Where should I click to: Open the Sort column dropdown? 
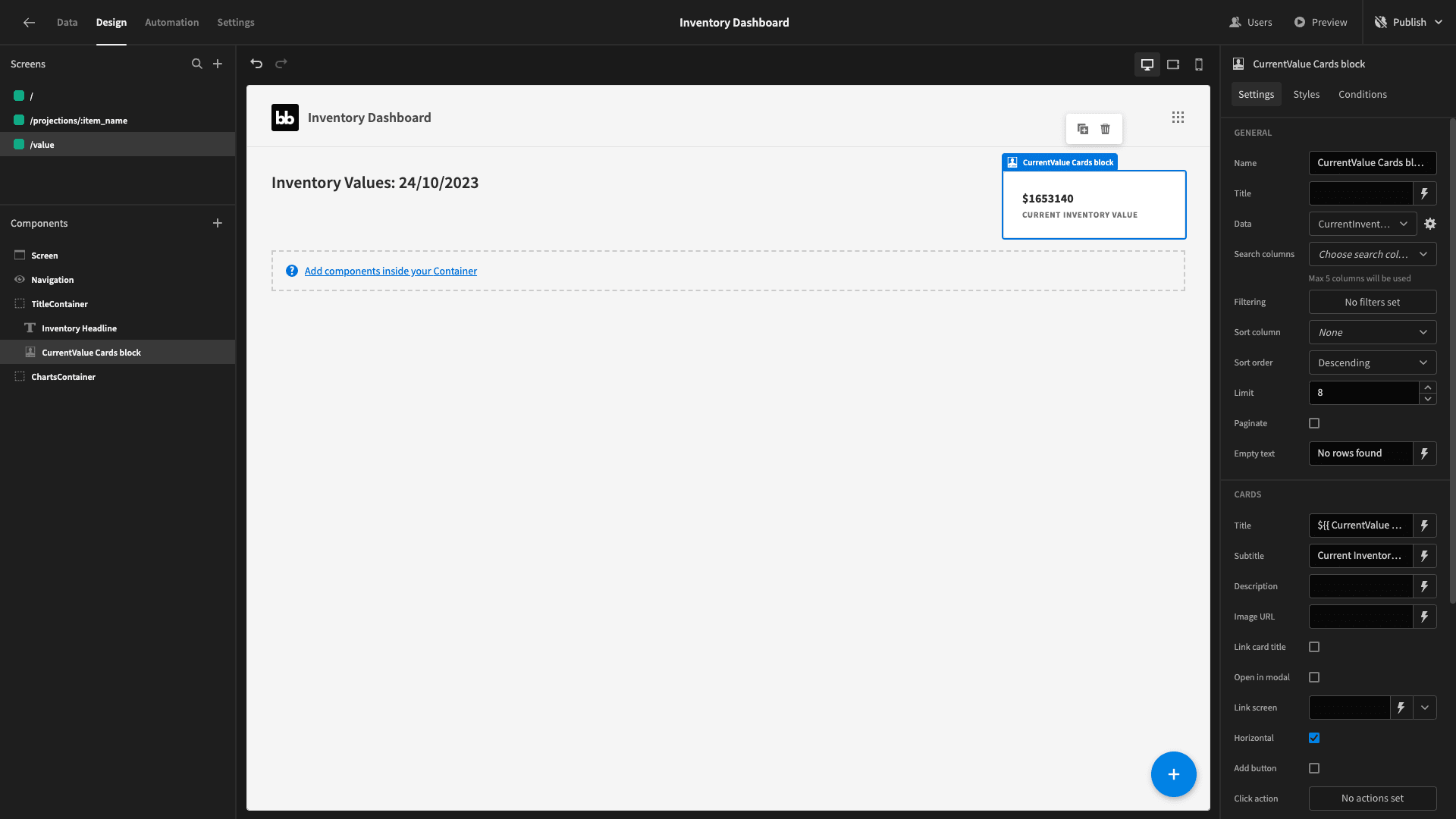click(1373, 332)
